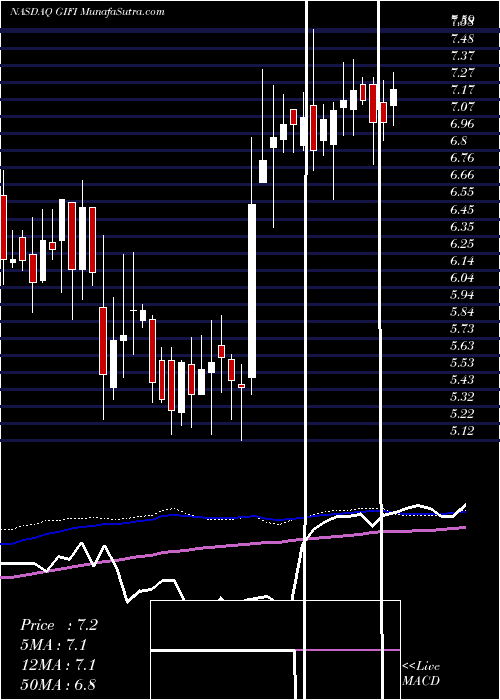This screenshot has height=700, width=500.
Task: Click the 5.32 price axis label
Action: click(462, 396)
